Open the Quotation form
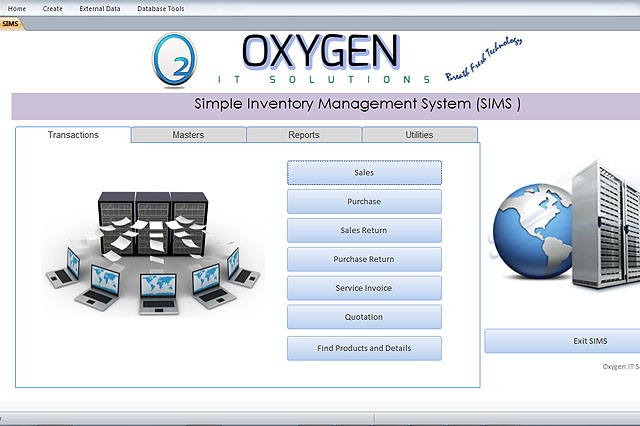This screenshot has width=640, height=426. click(364, 317)
